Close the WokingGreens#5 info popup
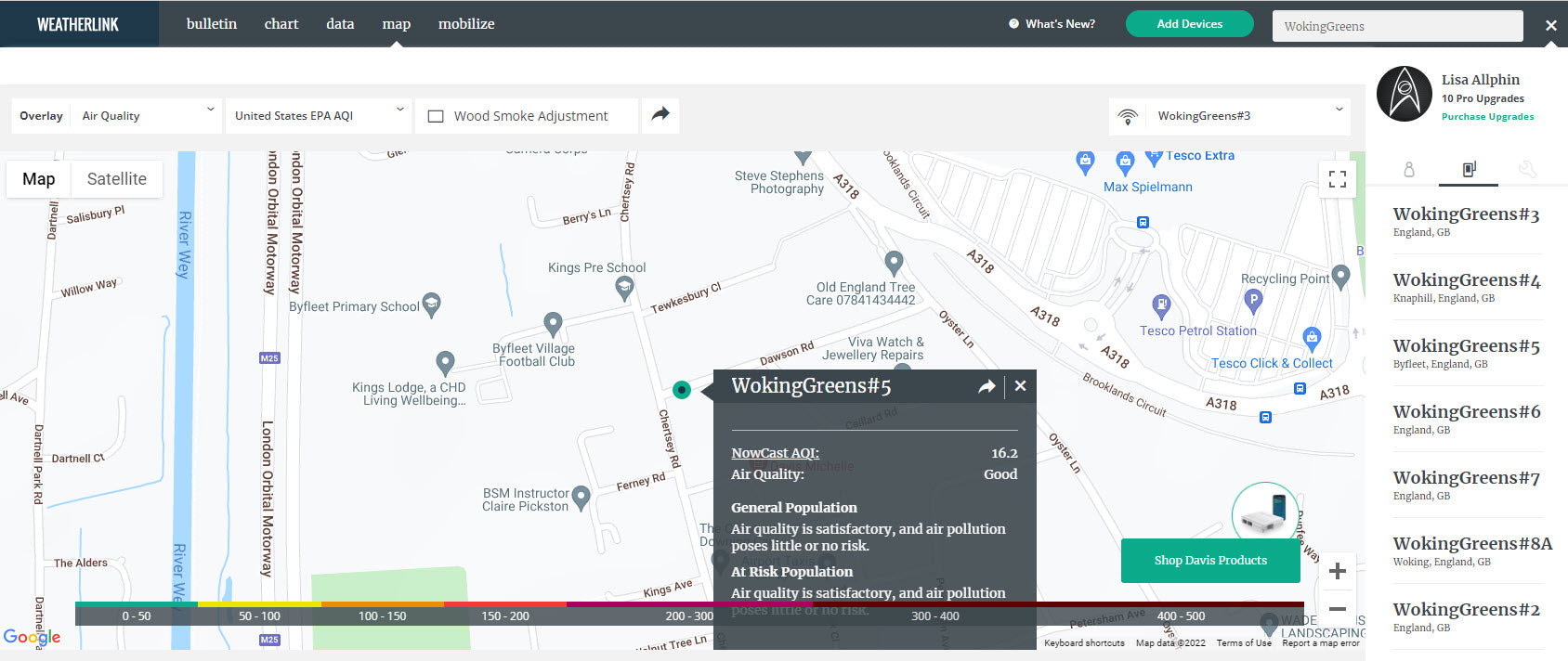Image resolution: width=1568 pixels, height=661 pixels. (x=1020, y=386)
